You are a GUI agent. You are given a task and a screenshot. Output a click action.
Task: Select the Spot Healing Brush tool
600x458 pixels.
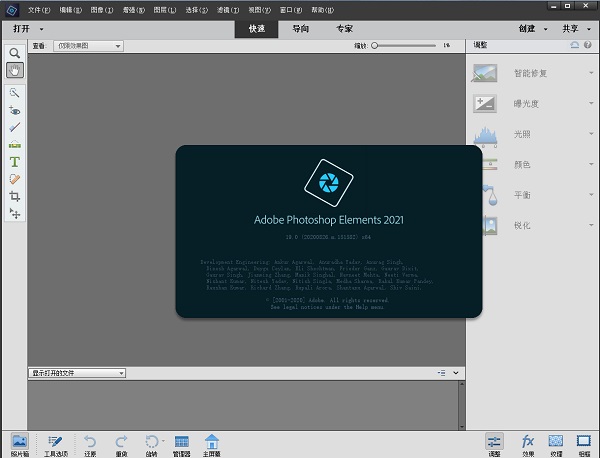coord(15,179)
